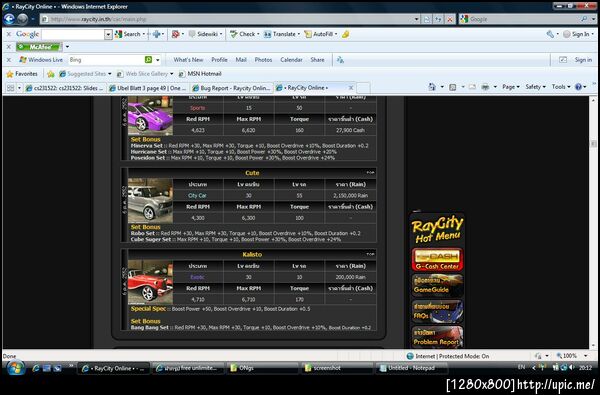The image size is (600, 395).
Task: Click the silver Cute car thumbnail
Action: point(150,201)
